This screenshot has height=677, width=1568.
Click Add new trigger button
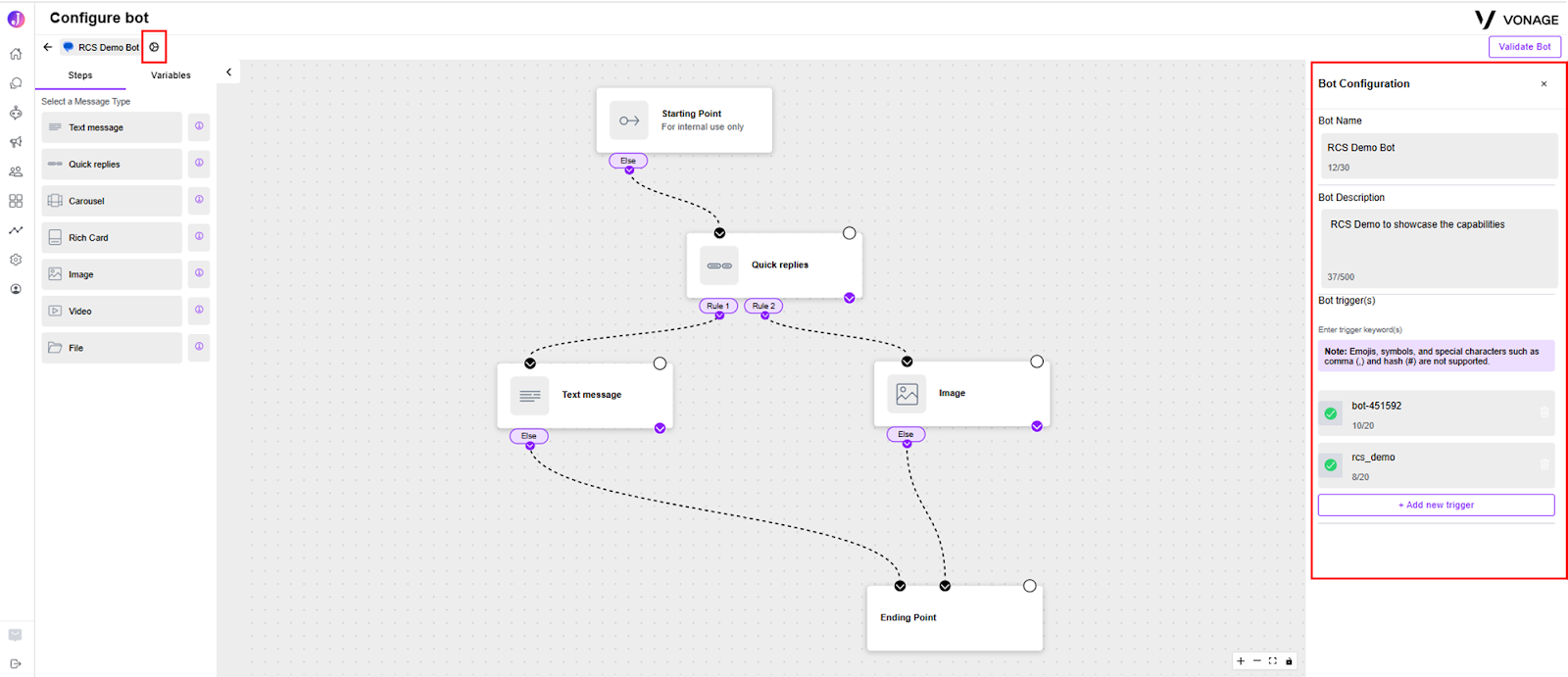1436,505
